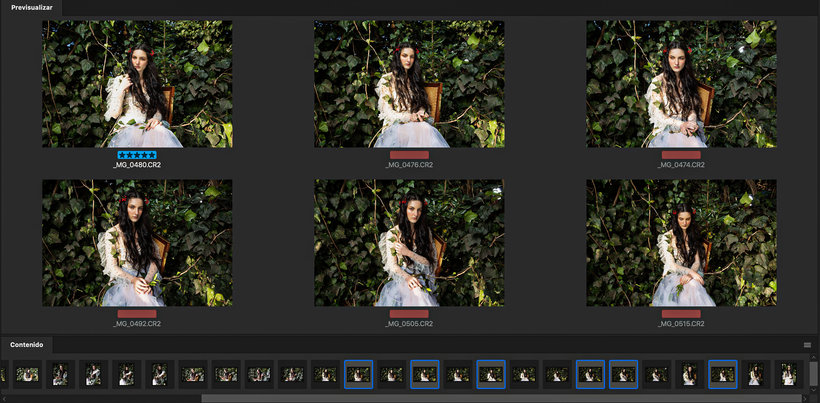
Task: Select the preview image of _MG_0474.CR2
Action: click(681, 84)
